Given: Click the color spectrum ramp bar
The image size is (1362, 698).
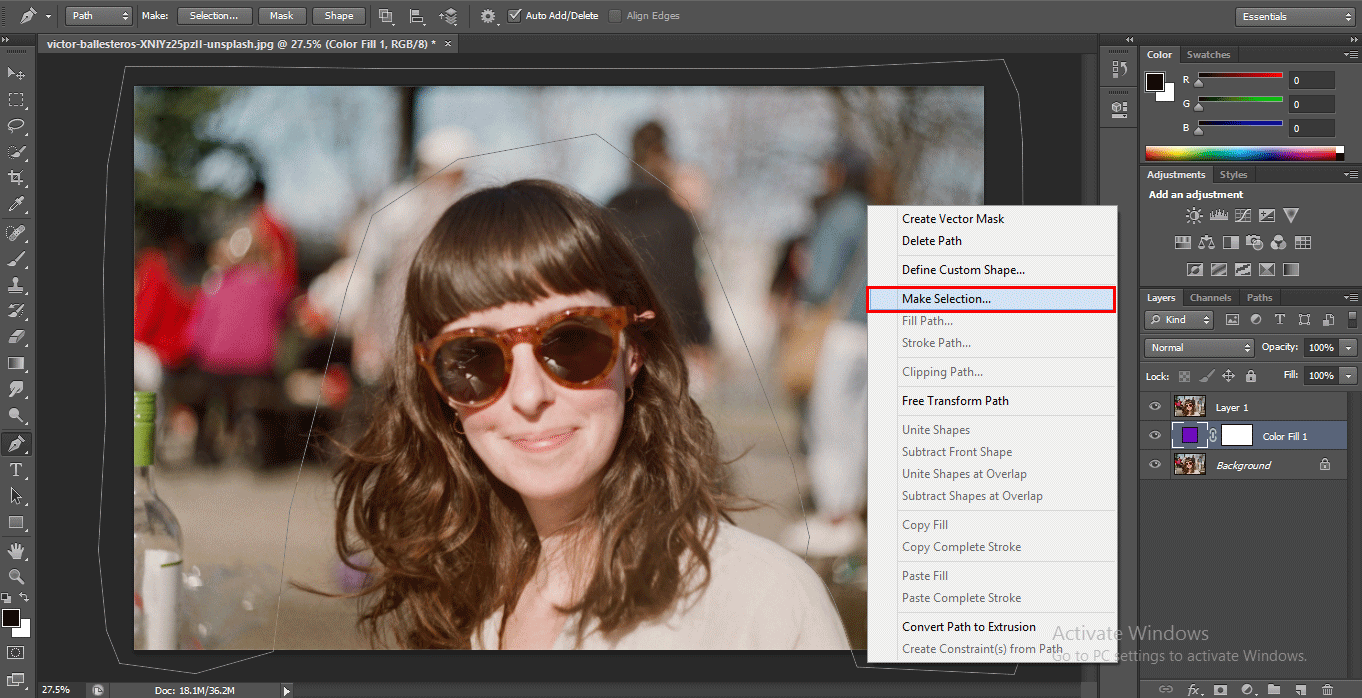Looking at the screenshot, I should (1244, 153).
